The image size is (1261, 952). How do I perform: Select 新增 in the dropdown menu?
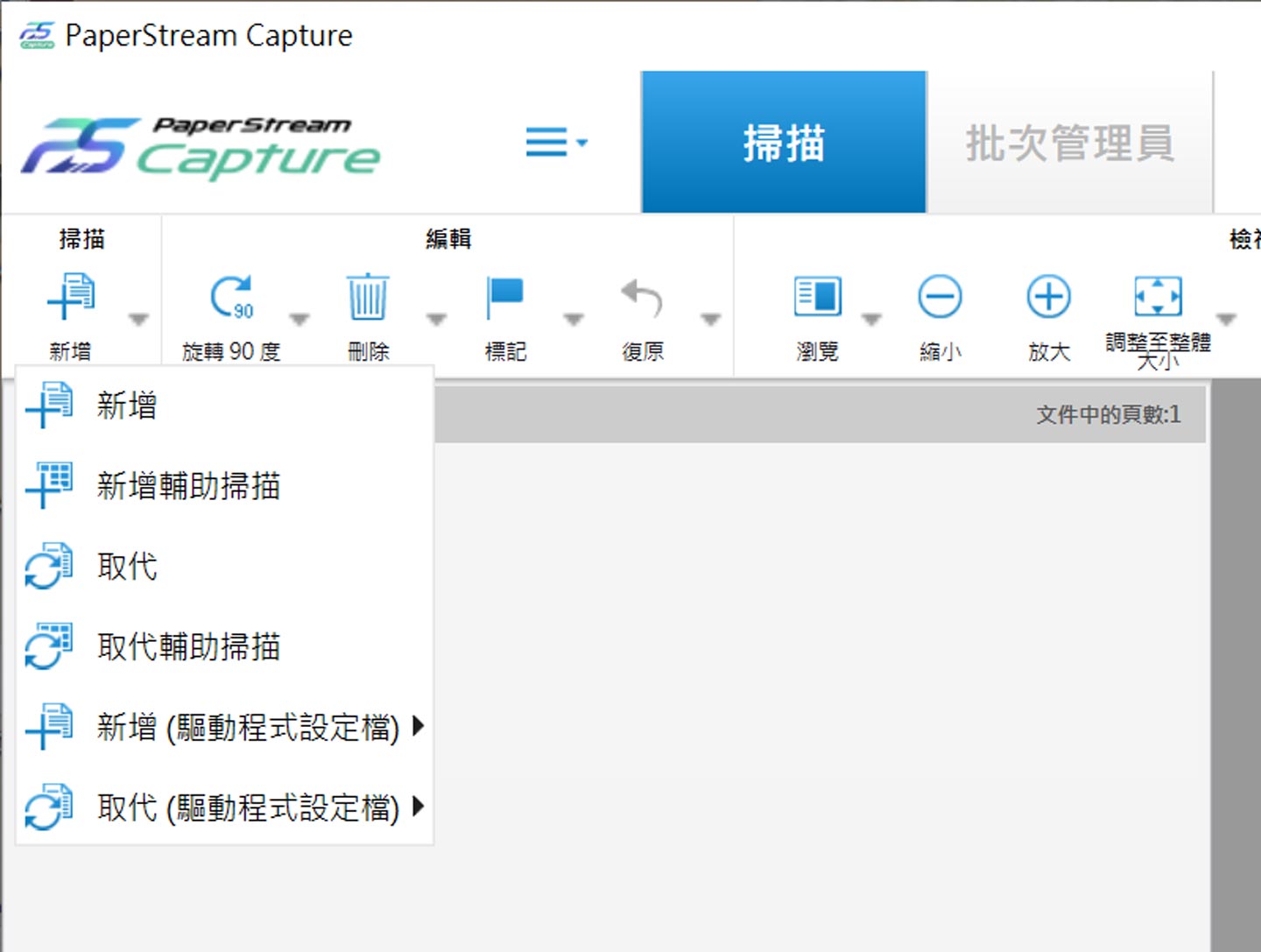[225, 405]
